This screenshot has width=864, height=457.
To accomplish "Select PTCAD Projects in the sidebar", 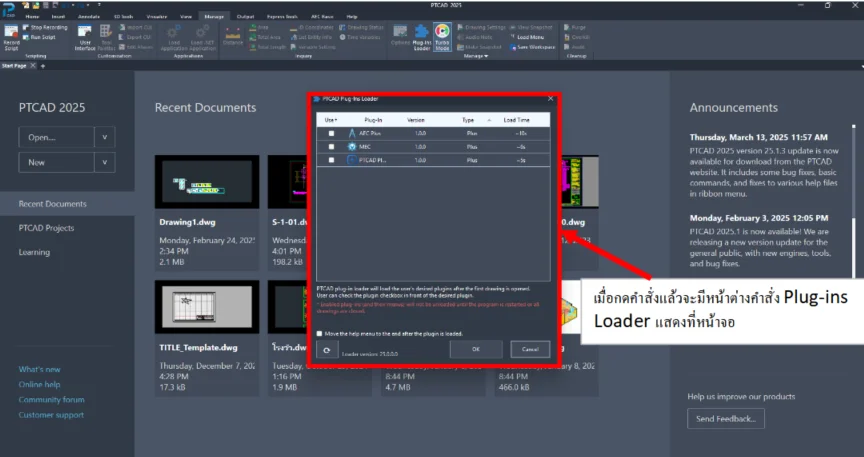I will tap(46, 228).
